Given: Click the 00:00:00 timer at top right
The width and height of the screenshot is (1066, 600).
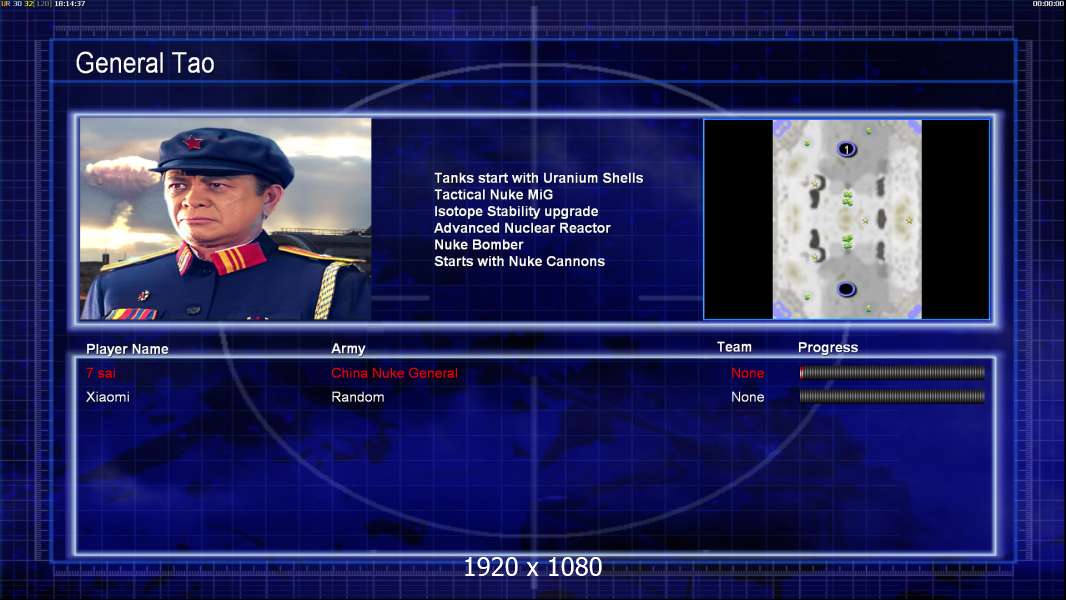Looking at the screenshot, I should (1048, 4).
